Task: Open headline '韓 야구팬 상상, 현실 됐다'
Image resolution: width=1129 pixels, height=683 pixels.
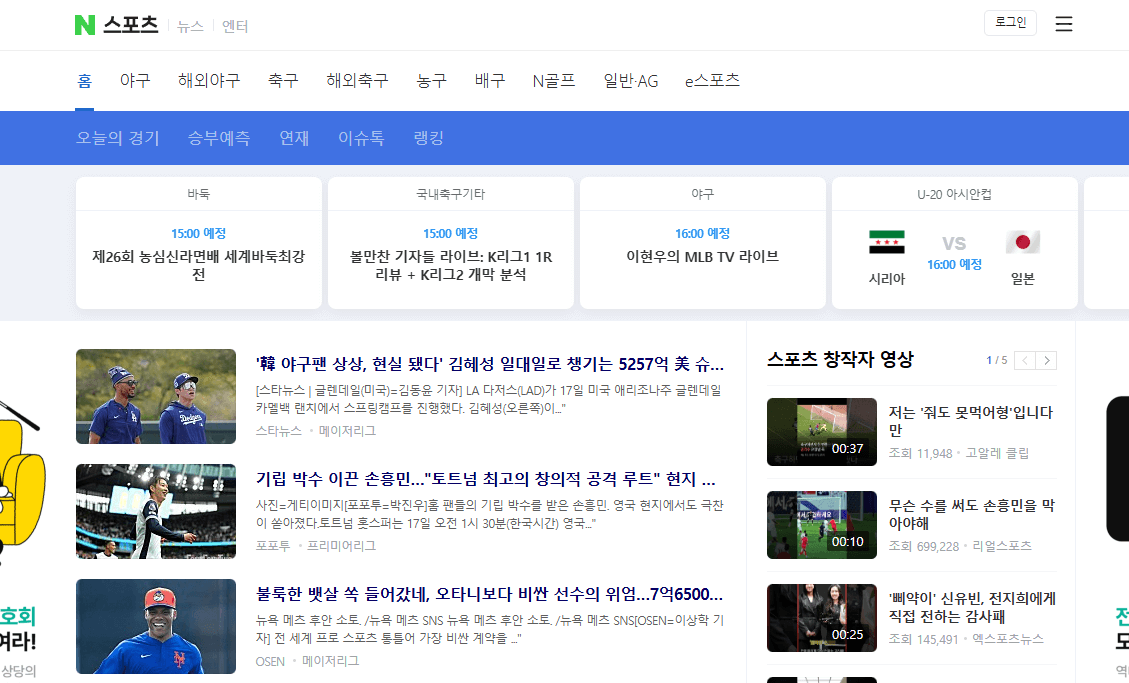Action: click(490, 364)
